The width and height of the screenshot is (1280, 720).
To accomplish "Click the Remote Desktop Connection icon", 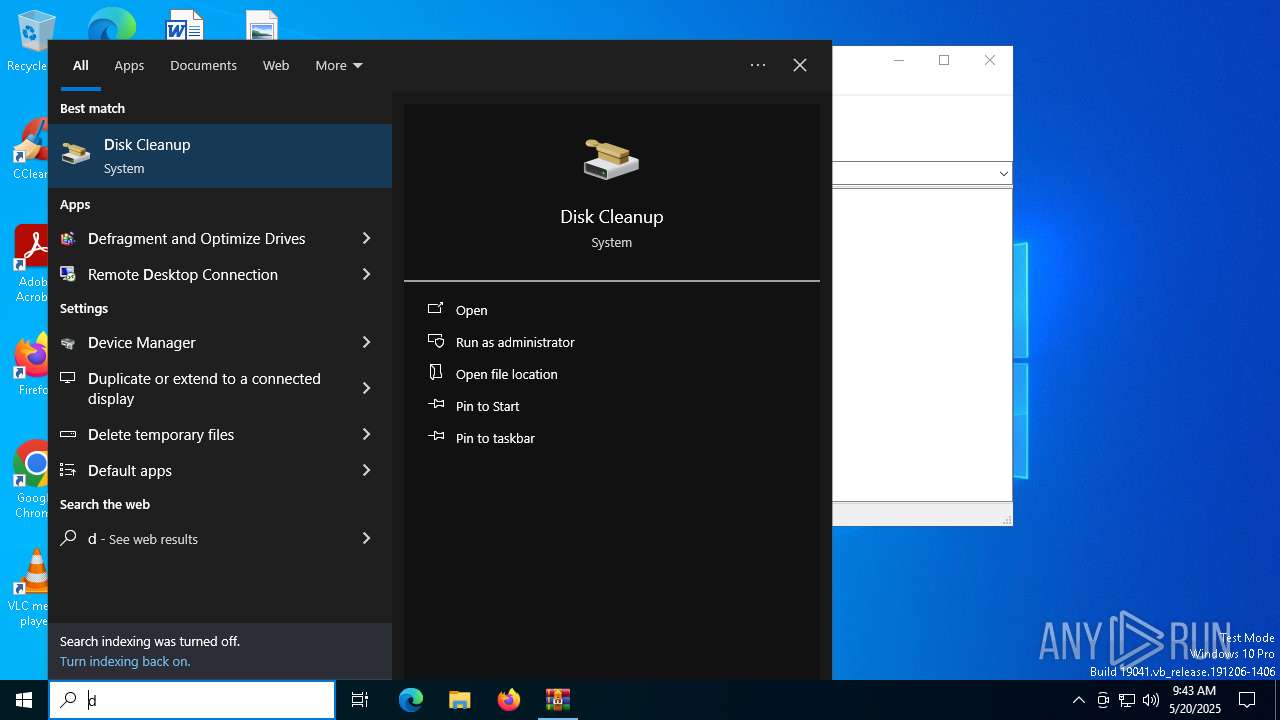I will (68, 274).
